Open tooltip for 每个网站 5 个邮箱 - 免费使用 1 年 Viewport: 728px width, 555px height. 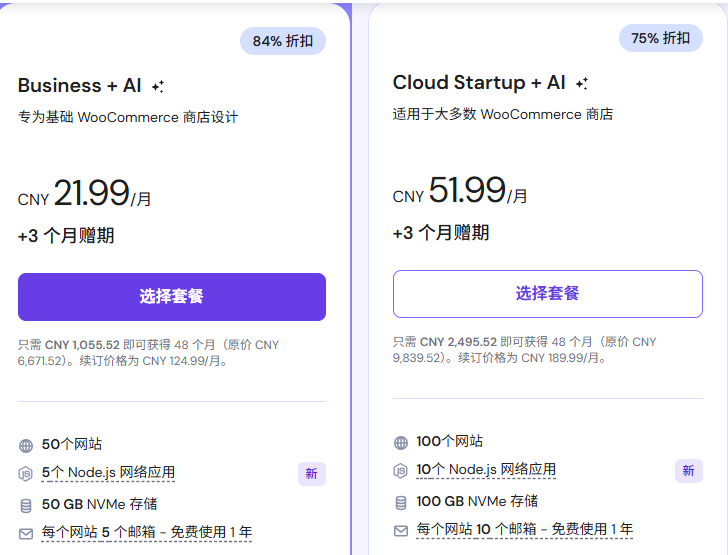tap(147, 532)
